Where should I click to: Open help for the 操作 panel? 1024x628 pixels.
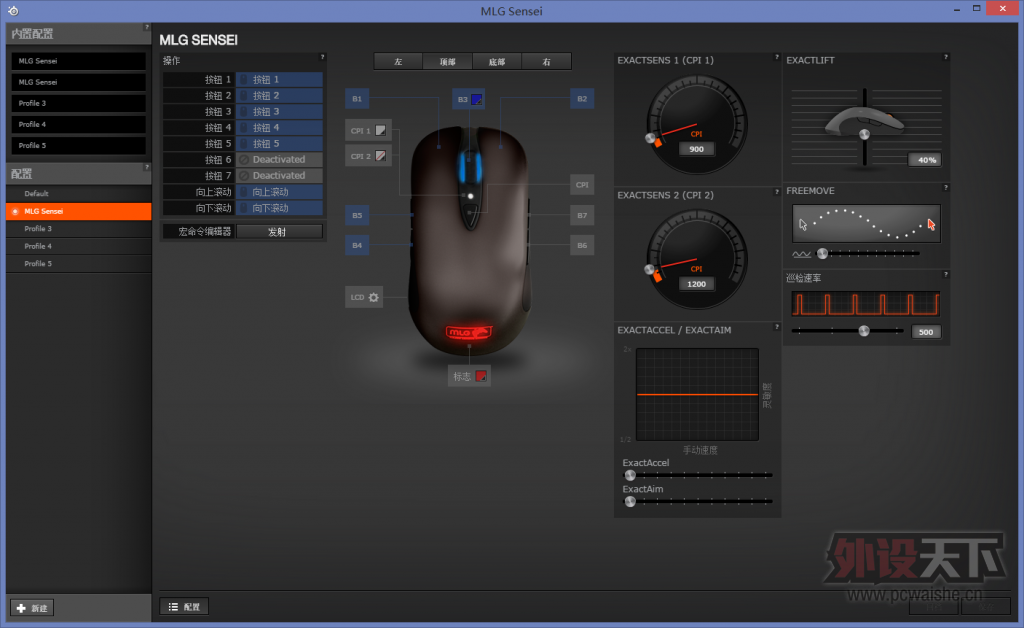[322, 57]
